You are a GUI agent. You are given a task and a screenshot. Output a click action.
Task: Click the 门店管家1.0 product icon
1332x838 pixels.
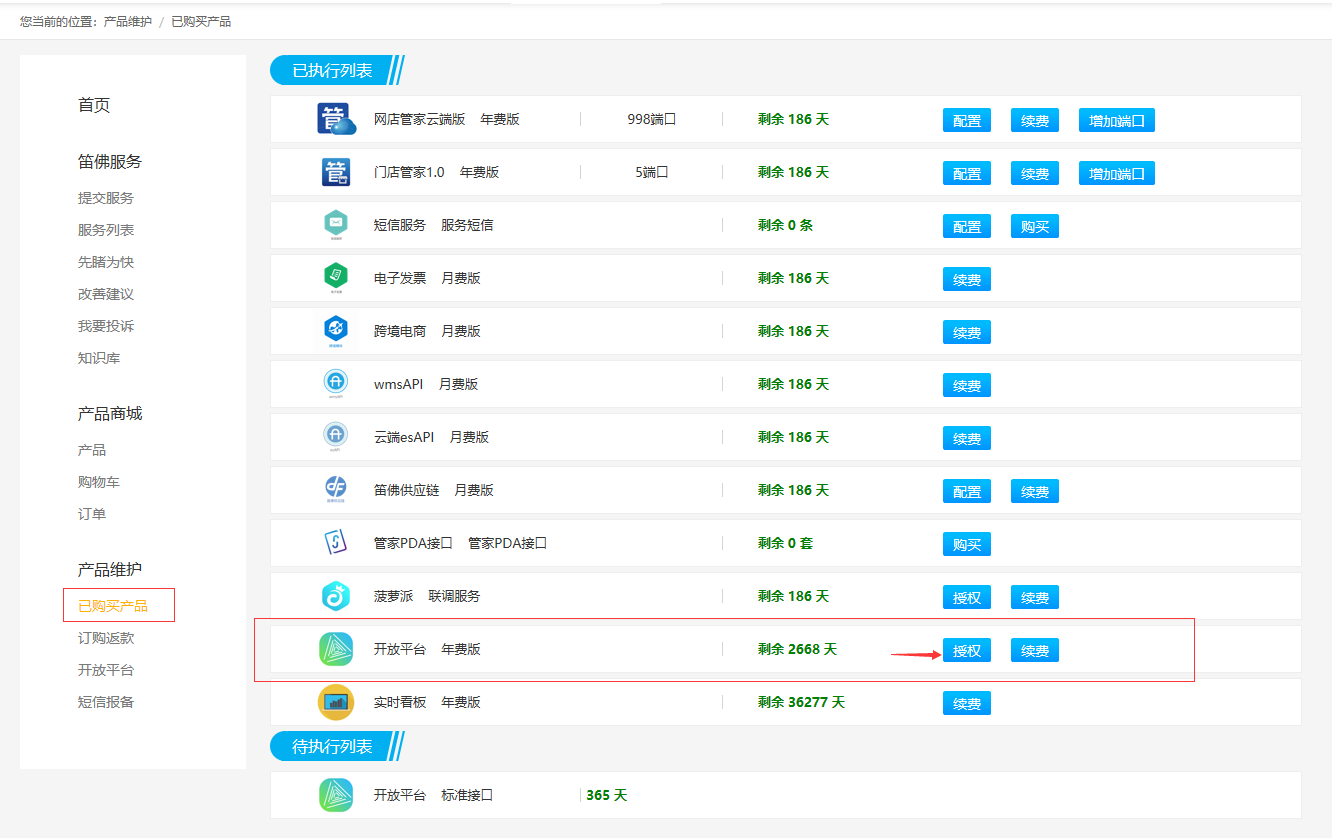click(336, 172)
